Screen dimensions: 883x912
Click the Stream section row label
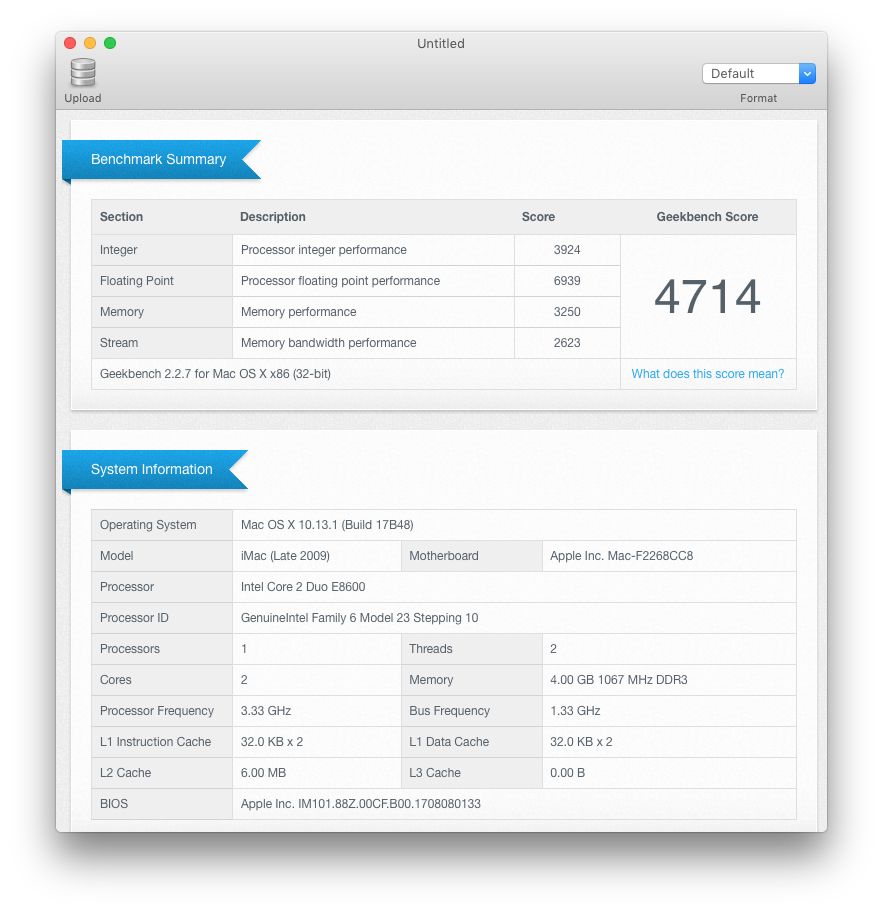coord(119,343)
